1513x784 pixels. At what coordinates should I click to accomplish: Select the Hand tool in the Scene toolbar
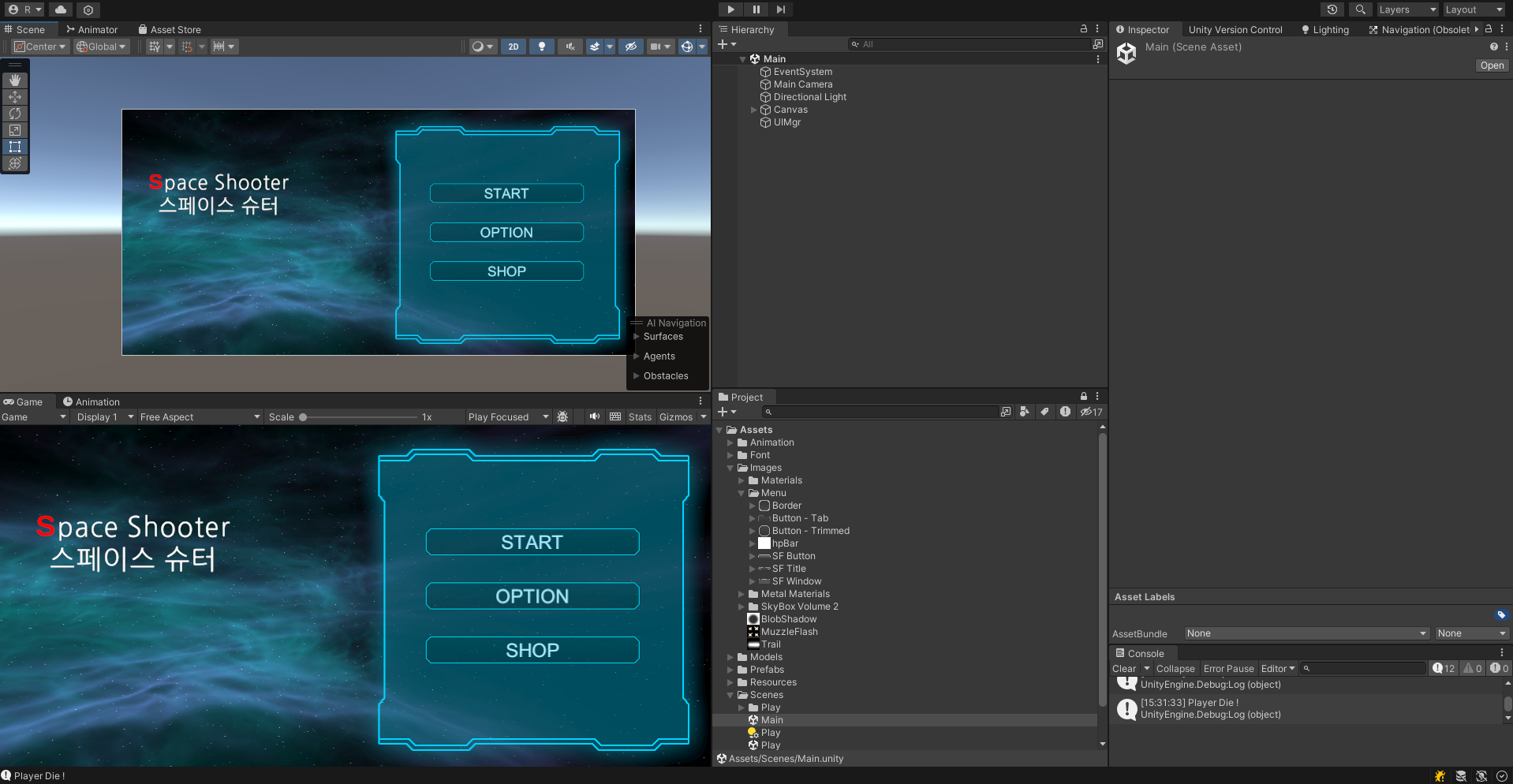[14, 80]
